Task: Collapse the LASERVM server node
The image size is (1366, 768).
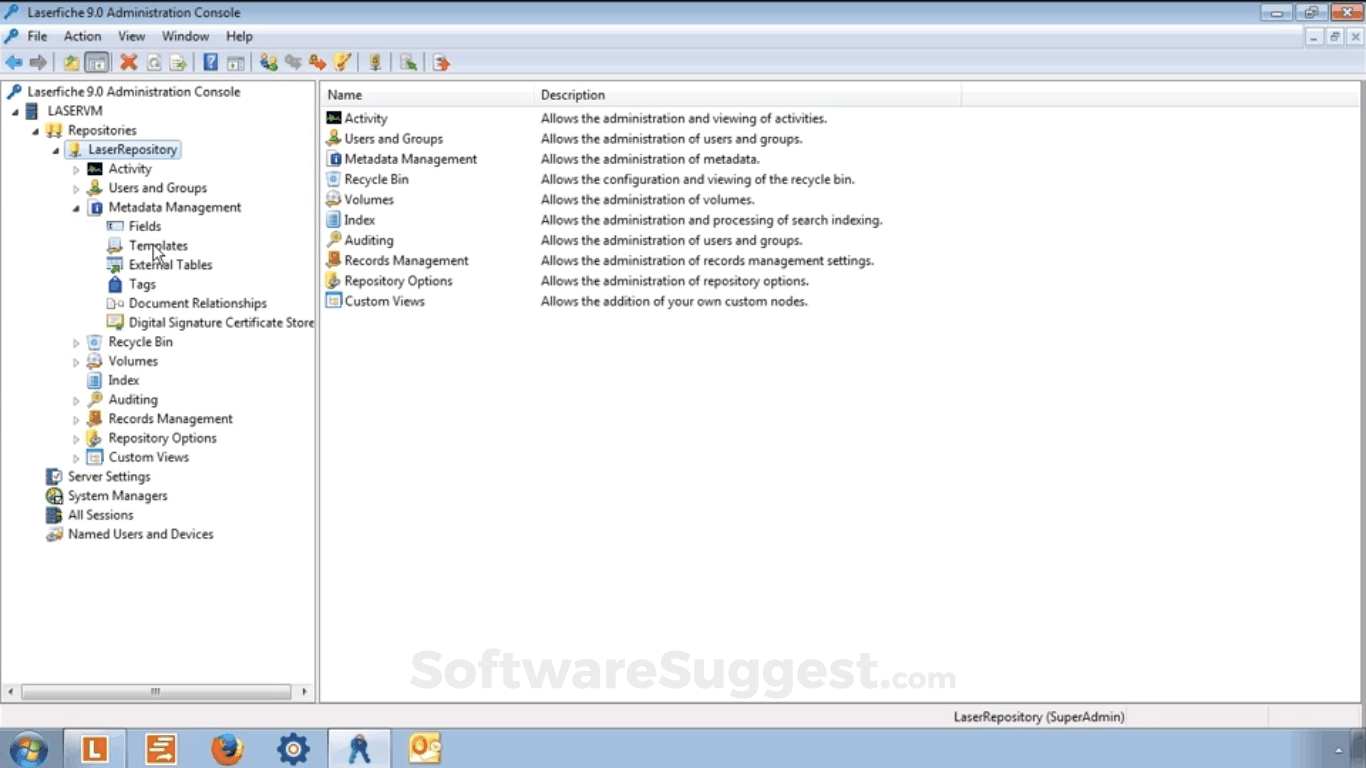Action: tap(16, 112)
